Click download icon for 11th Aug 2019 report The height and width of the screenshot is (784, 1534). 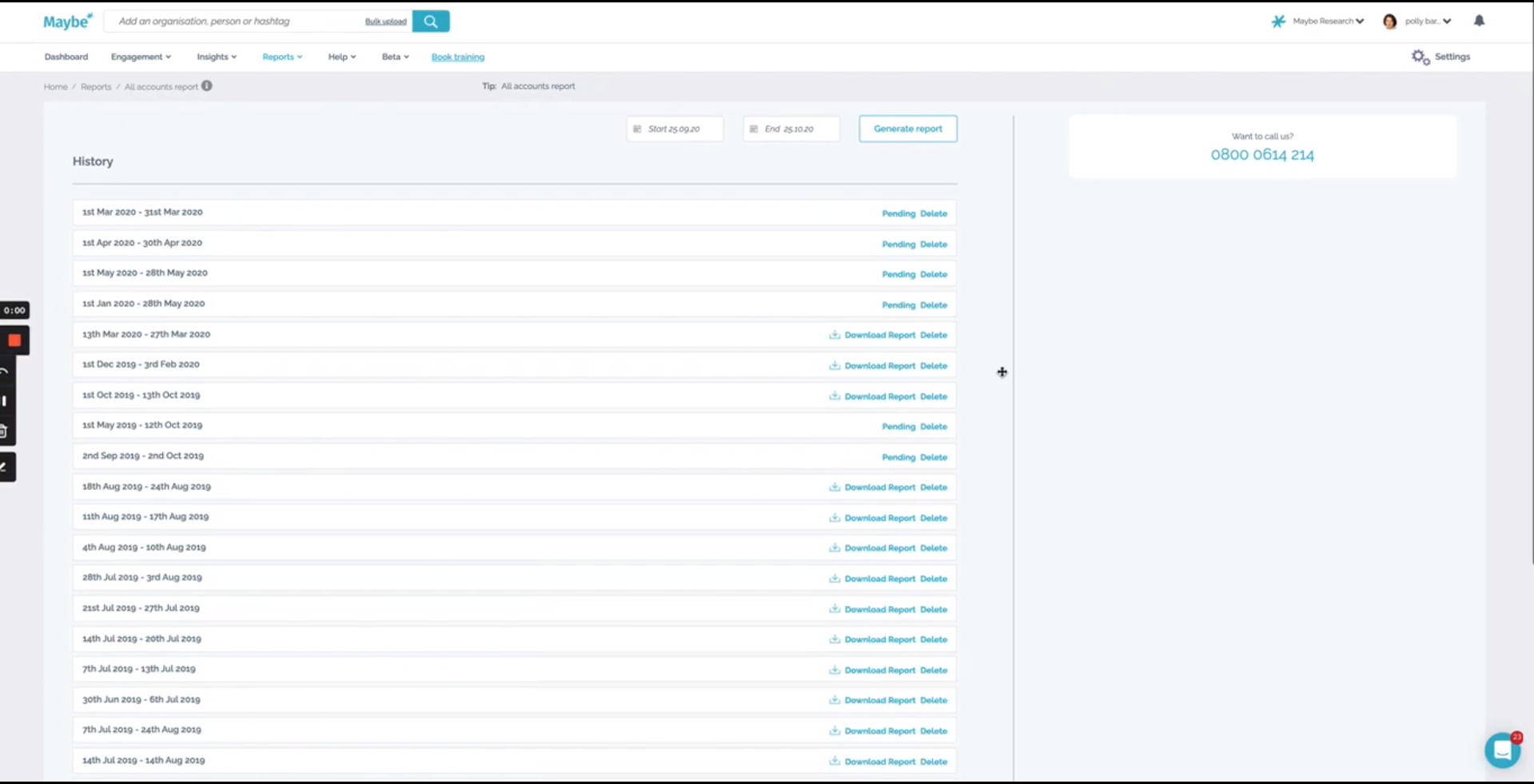tap(835, 518)
